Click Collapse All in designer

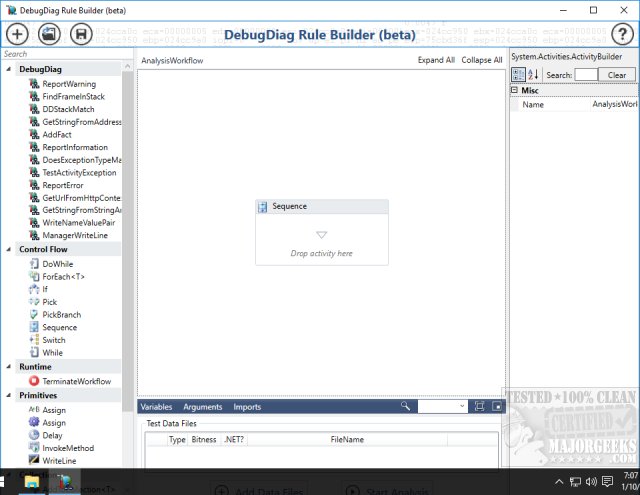[482, 60]
